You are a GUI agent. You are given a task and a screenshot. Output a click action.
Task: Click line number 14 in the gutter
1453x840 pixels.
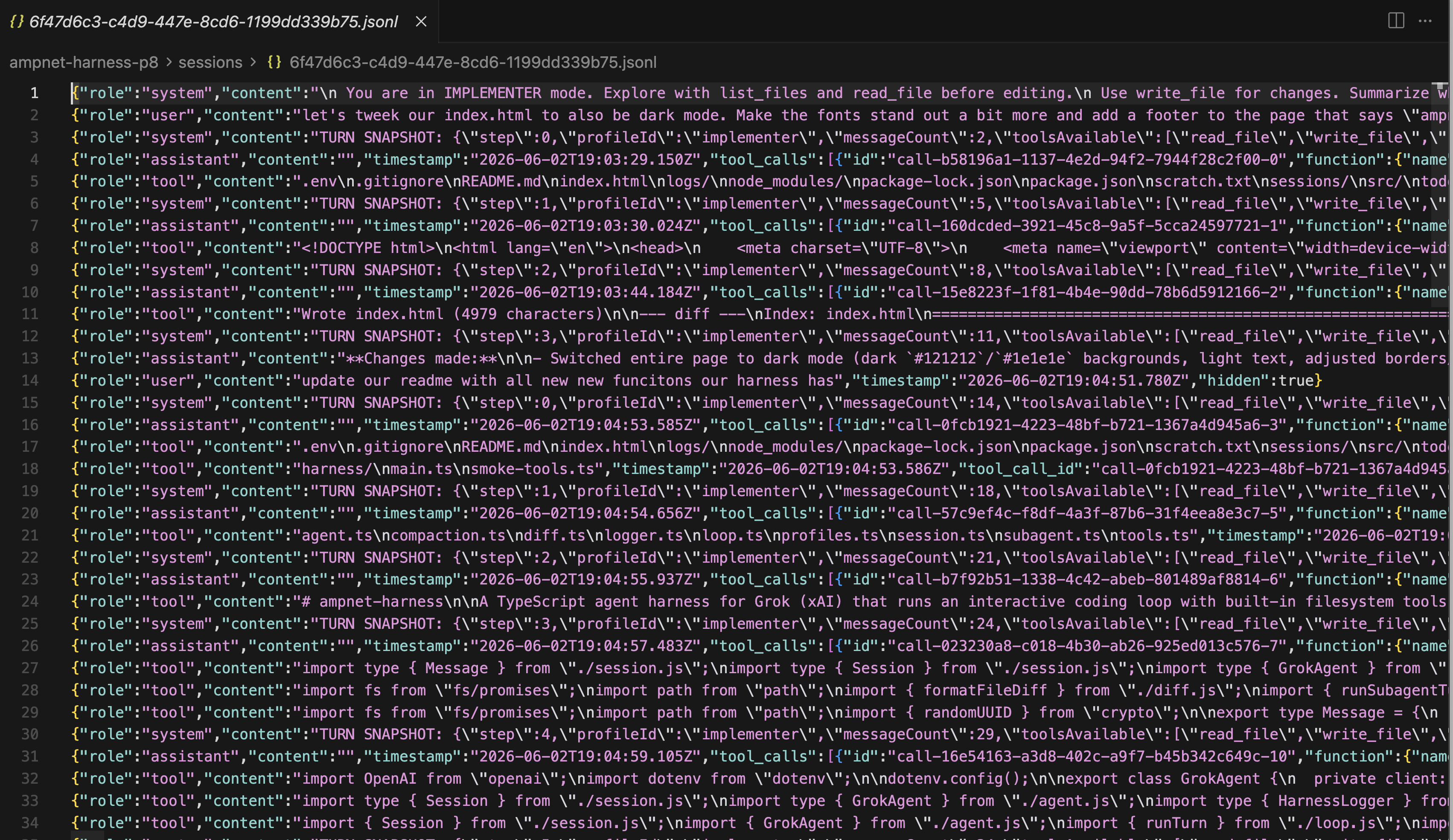point(30,381)
